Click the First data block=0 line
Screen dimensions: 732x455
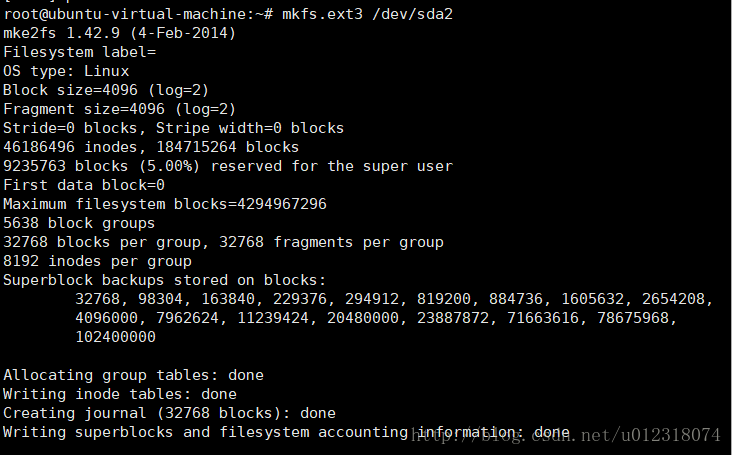[x=84, y=185]
